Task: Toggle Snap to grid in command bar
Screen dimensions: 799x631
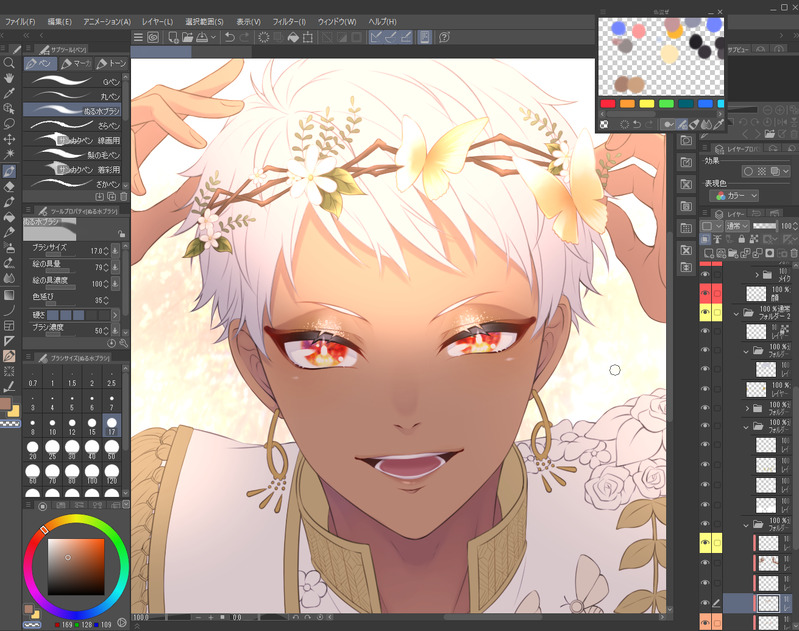Action: click(406, 37)
